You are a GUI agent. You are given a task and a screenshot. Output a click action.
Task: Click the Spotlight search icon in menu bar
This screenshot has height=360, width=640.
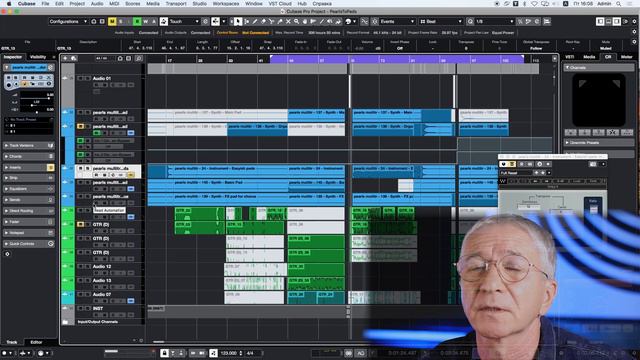619,4
